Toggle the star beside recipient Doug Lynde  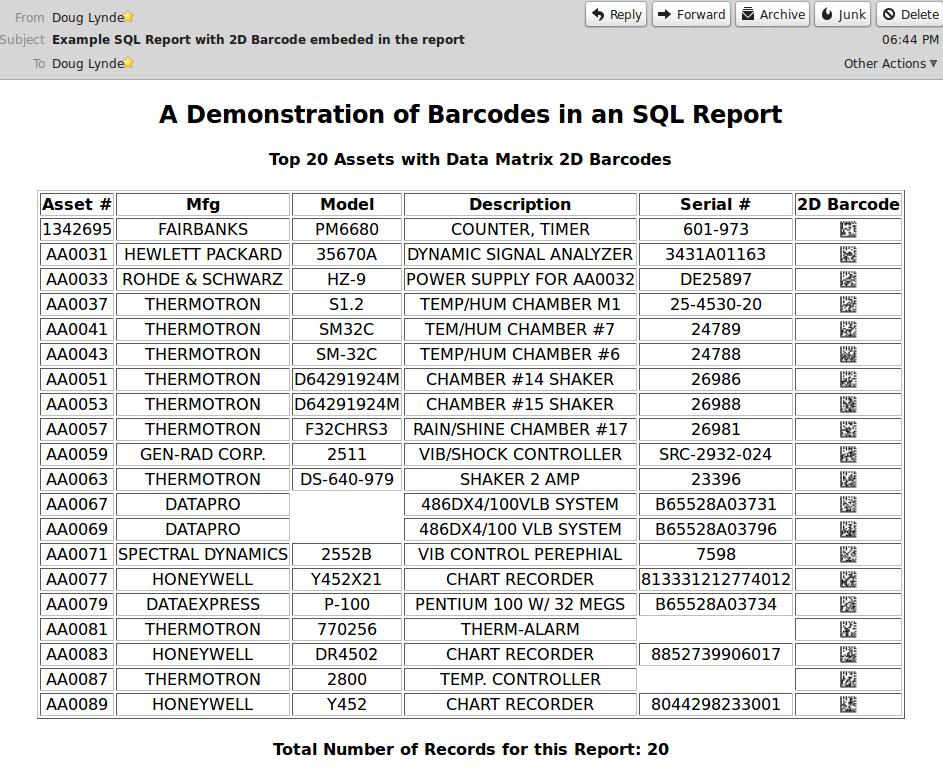coord(130,63)
